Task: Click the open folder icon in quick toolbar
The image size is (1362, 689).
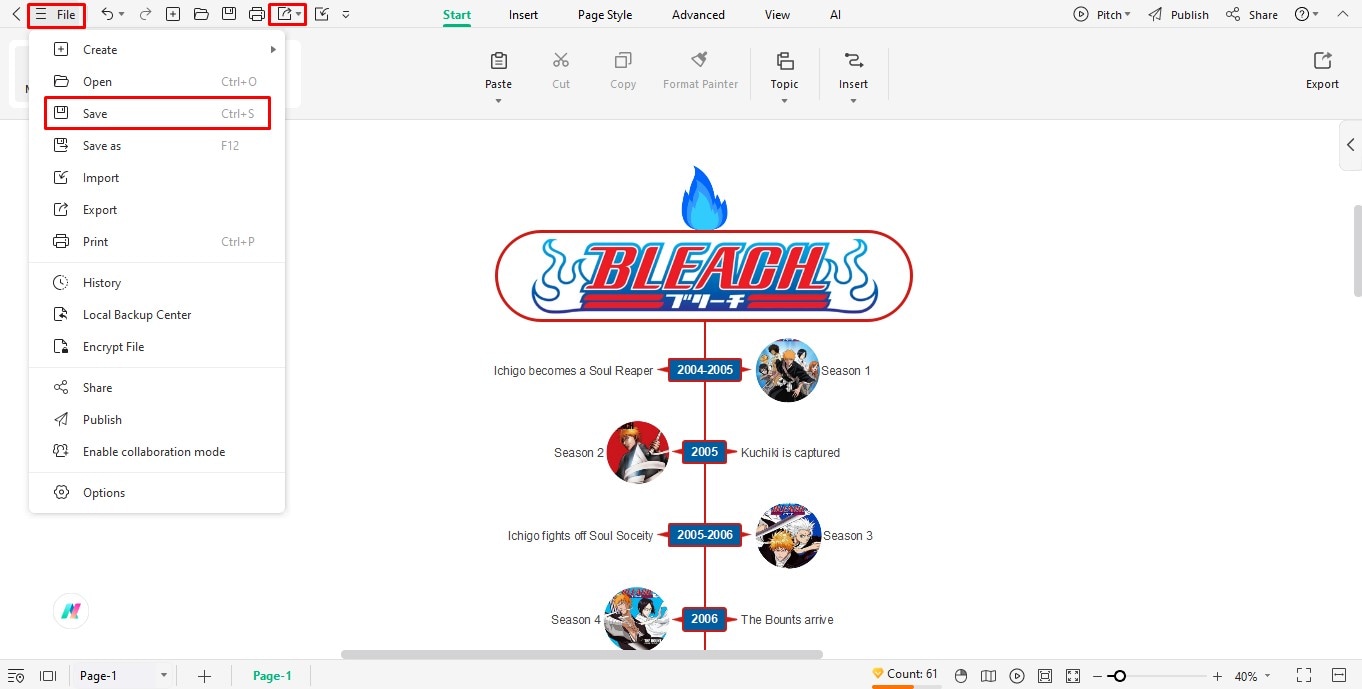Action: pos(201,15)
